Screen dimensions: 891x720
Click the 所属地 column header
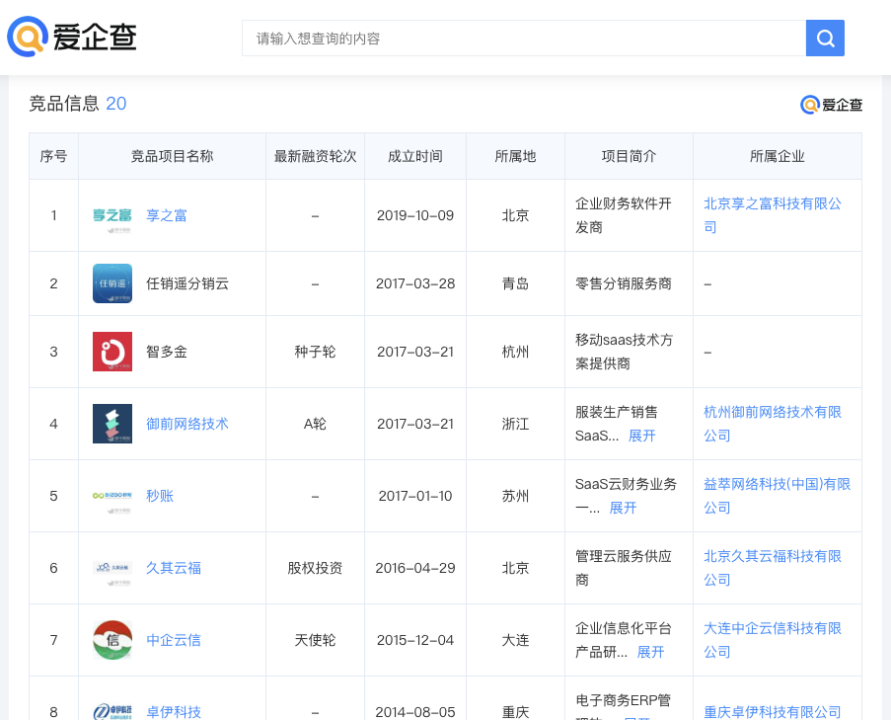pyautogui.click(x=515, y=156)
